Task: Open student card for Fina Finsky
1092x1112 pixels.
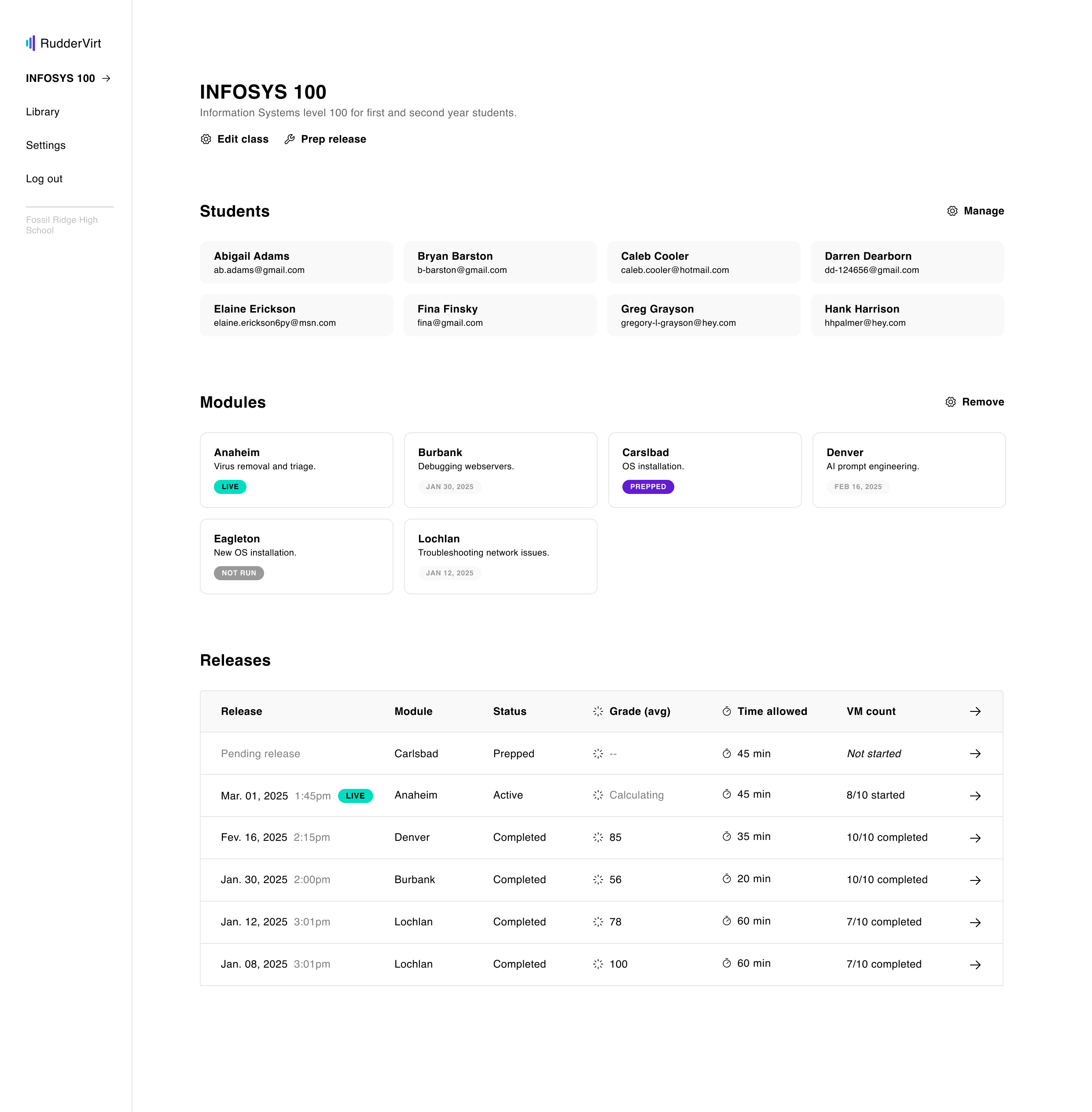Action: [500, 315]
